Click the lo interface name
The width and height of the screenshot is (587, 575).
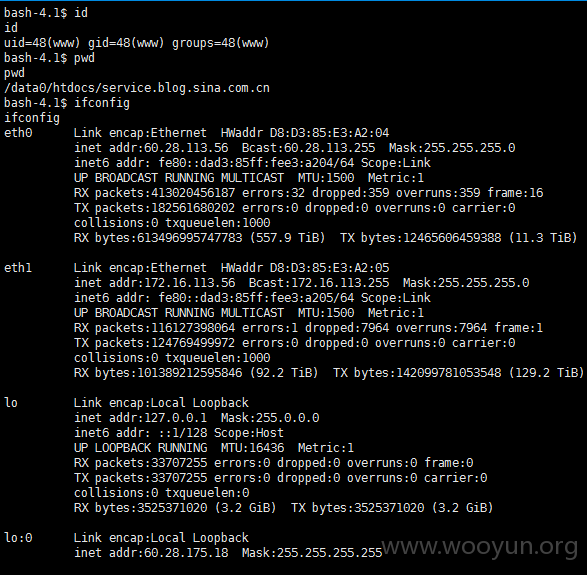(11, 403)
